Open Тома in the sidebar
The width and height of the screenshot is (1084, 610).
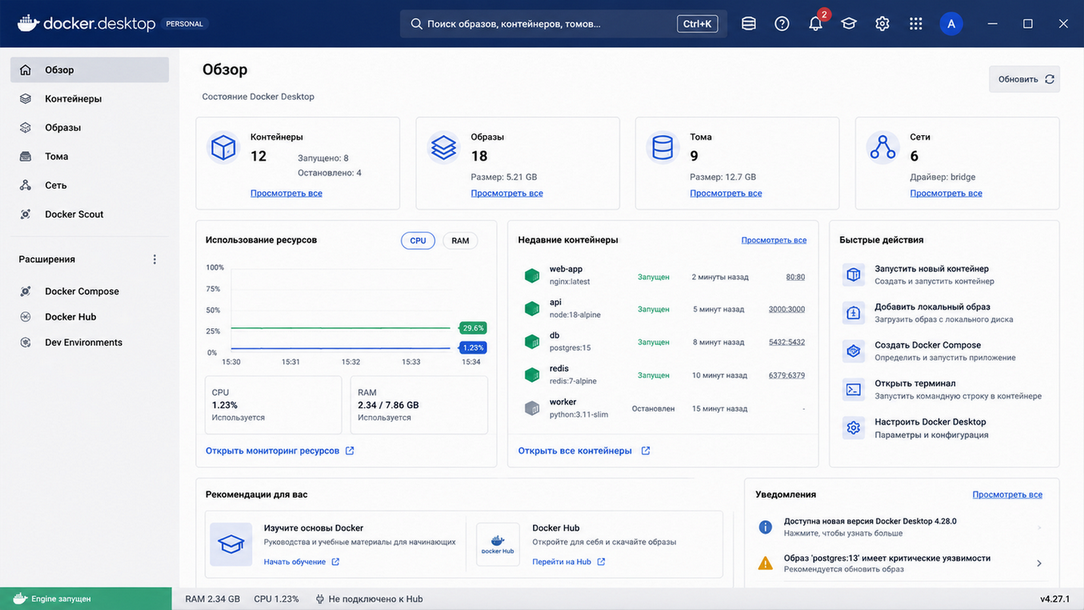pyautogui.click(x=89, y=156)
